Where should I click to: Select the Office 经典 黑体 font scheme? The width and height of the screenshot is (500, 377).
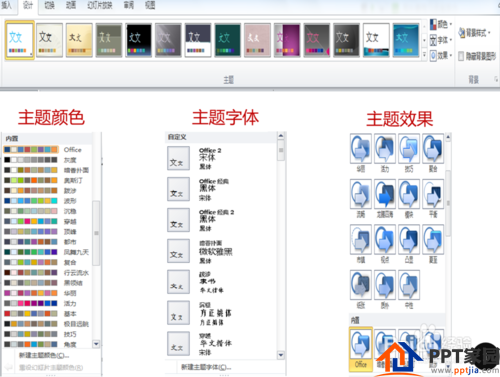click(x=221, y=189)
